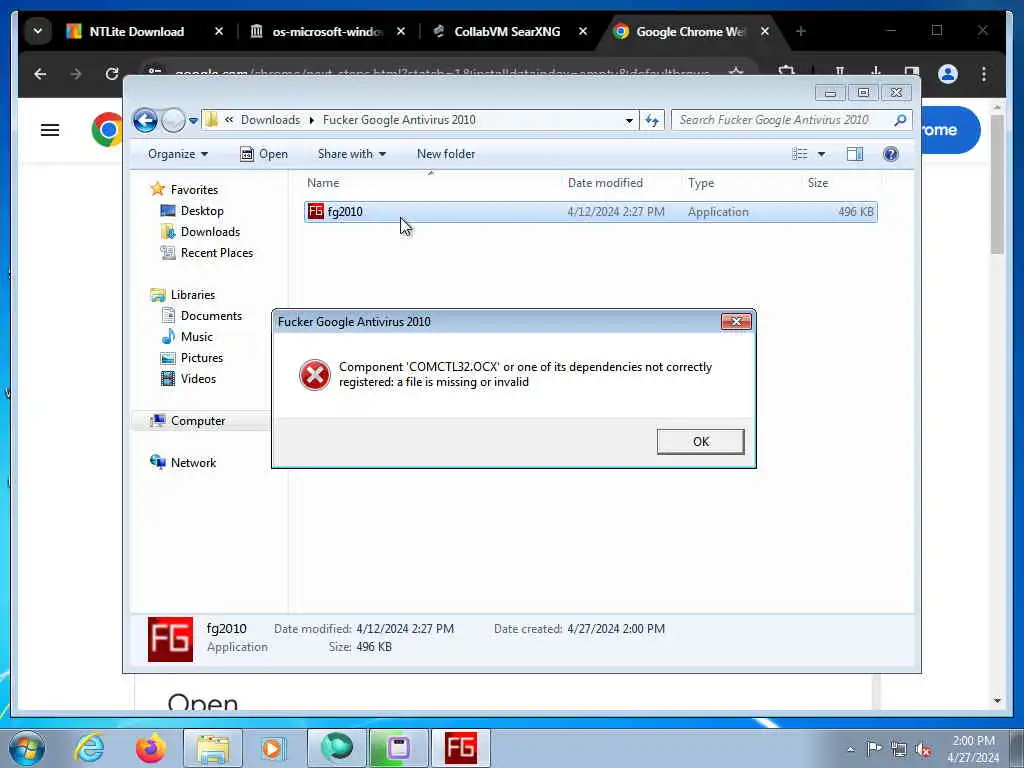The width and height of the screenshot is (1024, 768).
Task: Go back in Explorer window
Action: [x=145, y=120]
